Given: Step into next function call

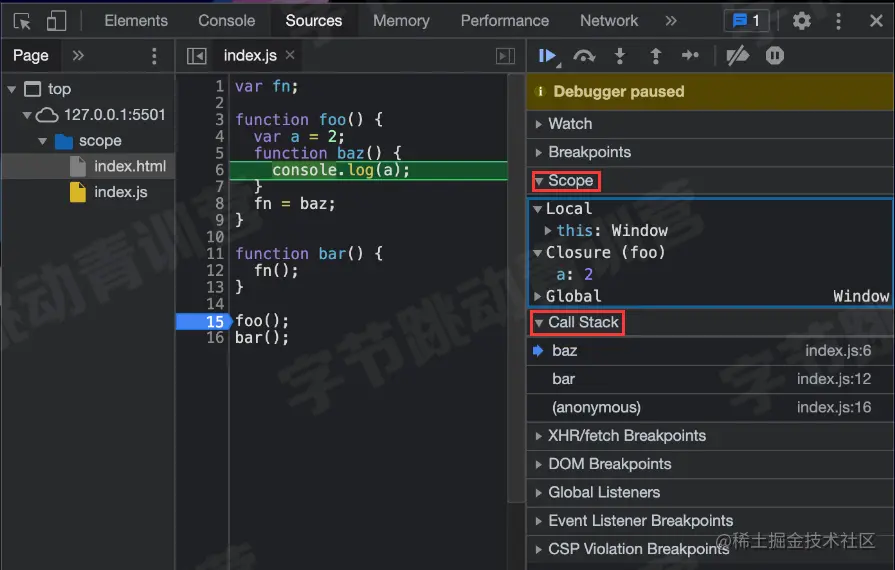Looking at the screenshot, I should coord(620,55).
